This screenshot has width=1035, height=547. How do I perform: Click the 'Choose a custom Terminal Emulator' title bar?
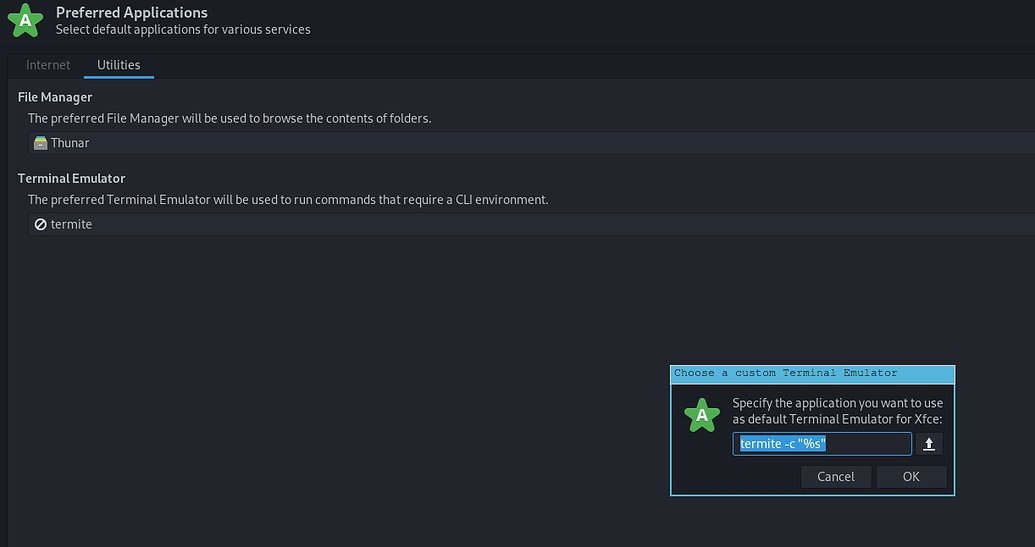pos(813,374)
